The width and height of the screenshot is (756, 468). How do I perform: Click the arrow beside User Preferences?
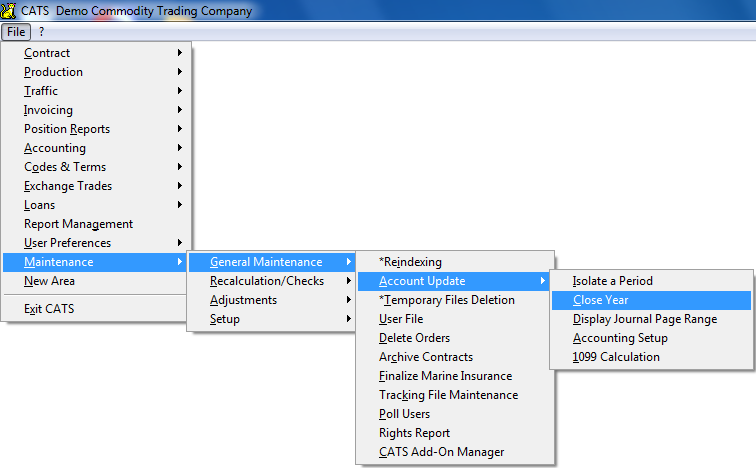tap(180, 243)
